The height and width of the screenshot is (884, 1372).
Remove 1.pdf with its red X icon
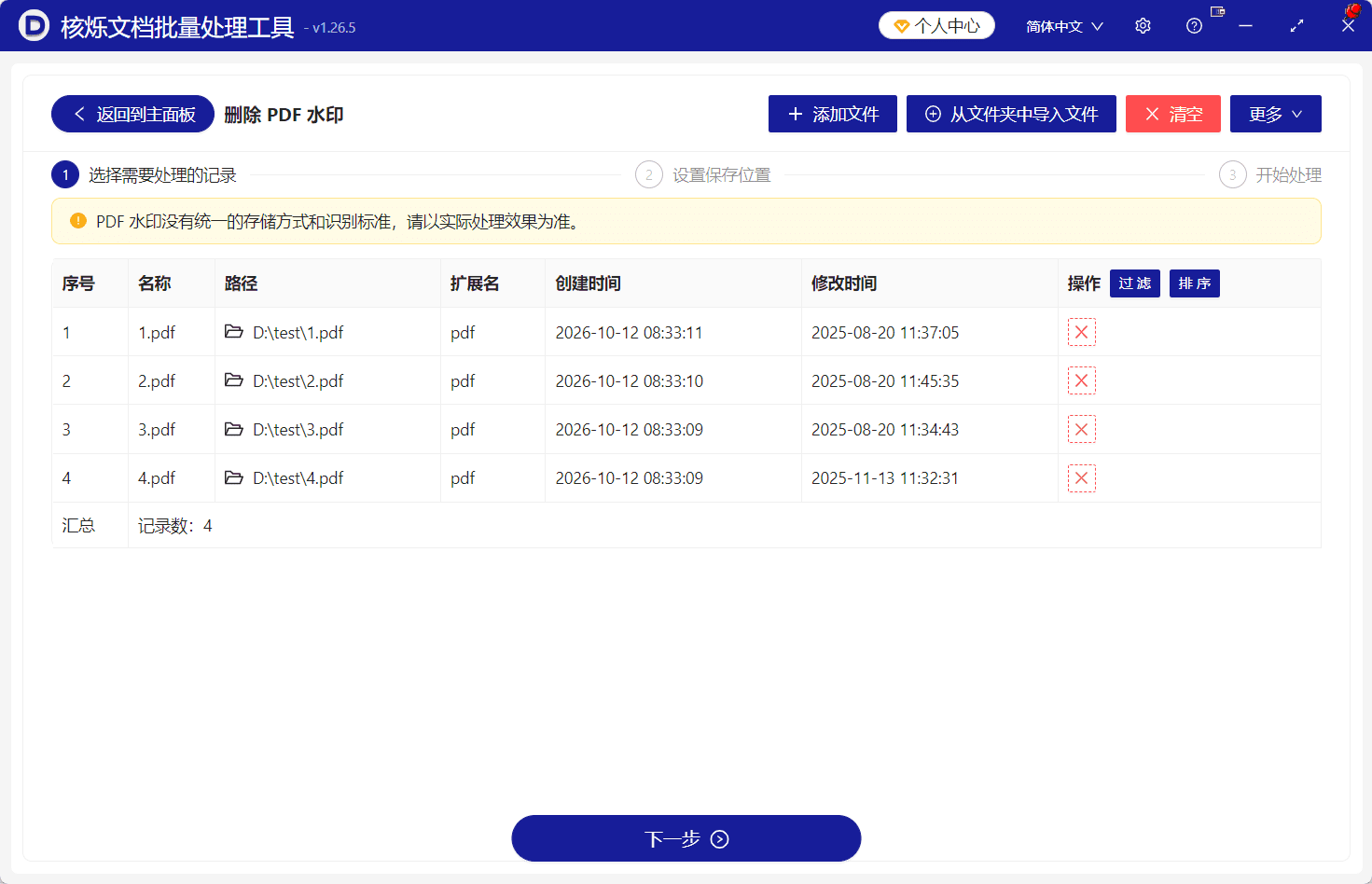coord(1081,332)
